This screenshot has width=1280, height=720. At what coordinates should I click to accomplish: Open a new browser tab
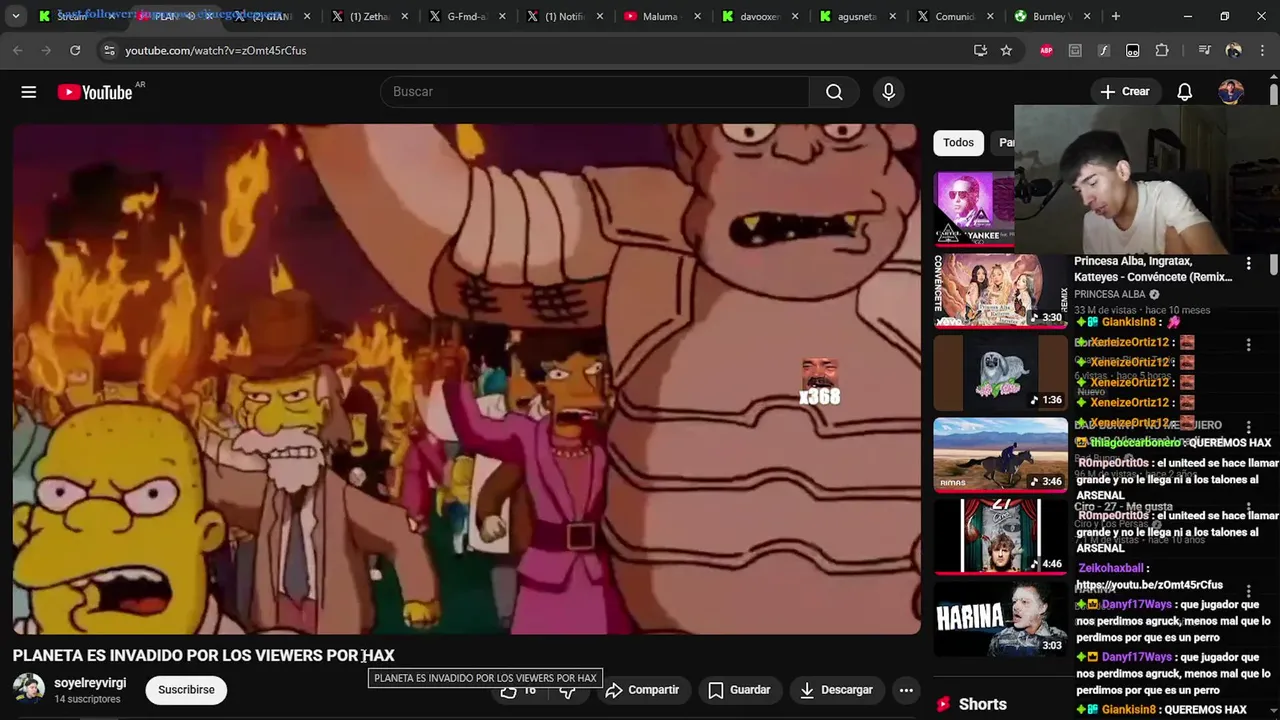1115,16
